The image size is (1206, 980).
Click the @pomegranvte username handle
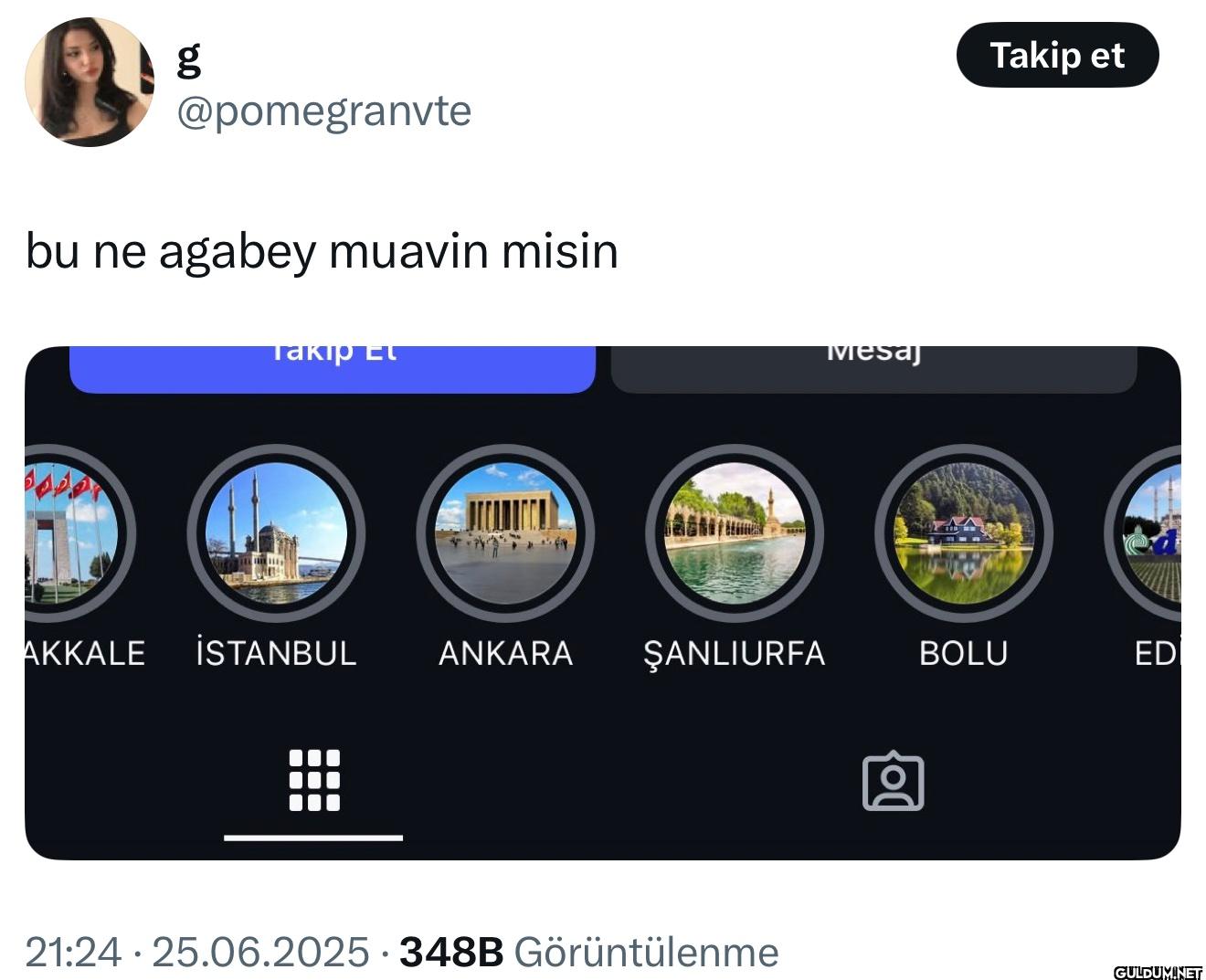click(x=323, y=111)
